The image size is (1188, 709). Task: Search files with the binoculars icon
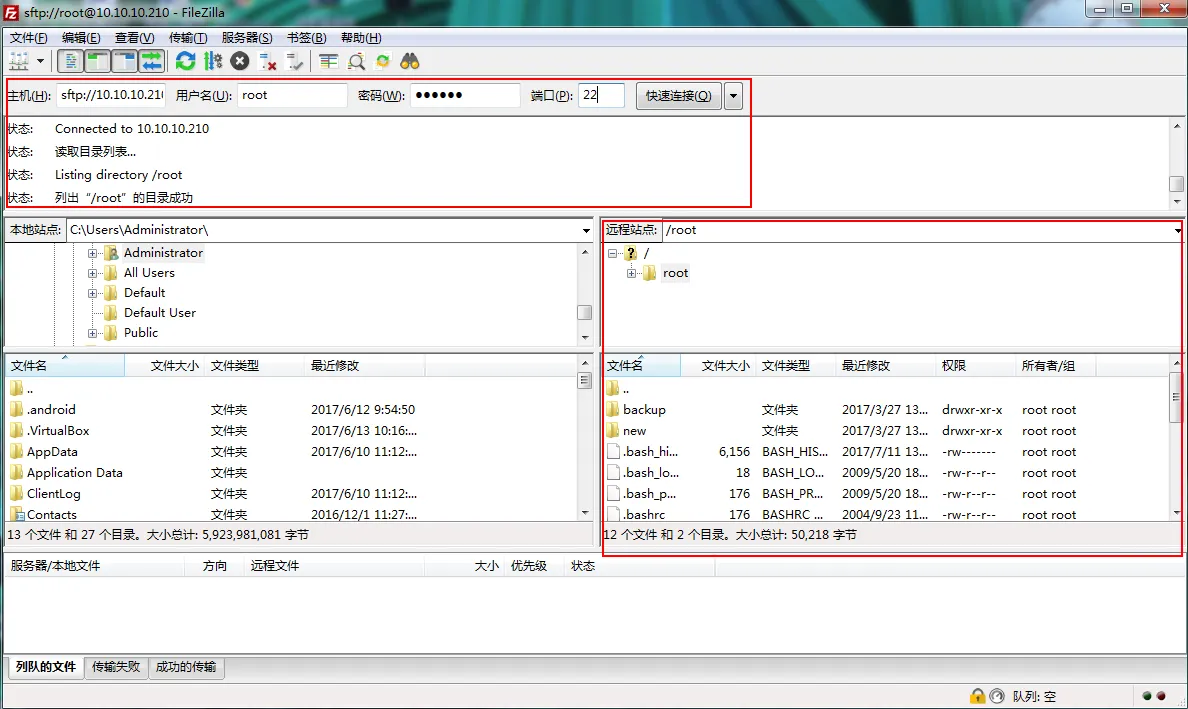tap(410, 61)
